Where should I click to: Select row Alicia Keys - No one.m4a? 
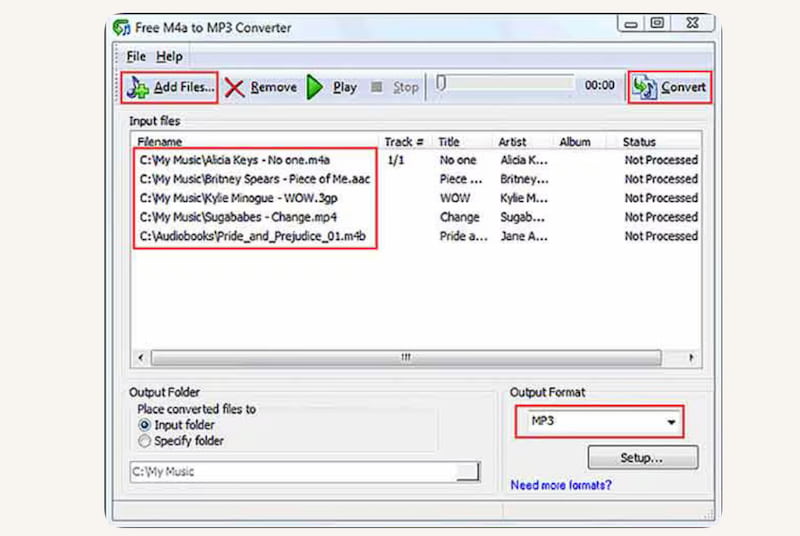pyautogui.click(x=415, y=160)
